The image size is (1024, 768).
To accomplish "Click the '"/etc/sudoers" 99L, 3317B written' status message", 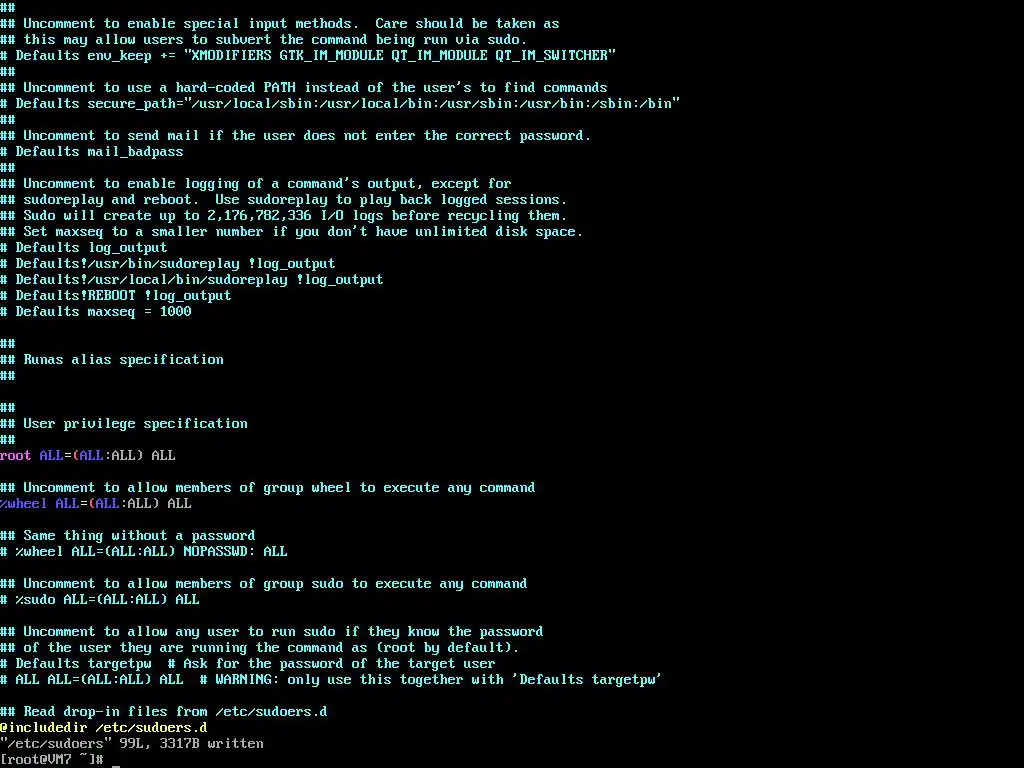I will (x=132, y=743).
